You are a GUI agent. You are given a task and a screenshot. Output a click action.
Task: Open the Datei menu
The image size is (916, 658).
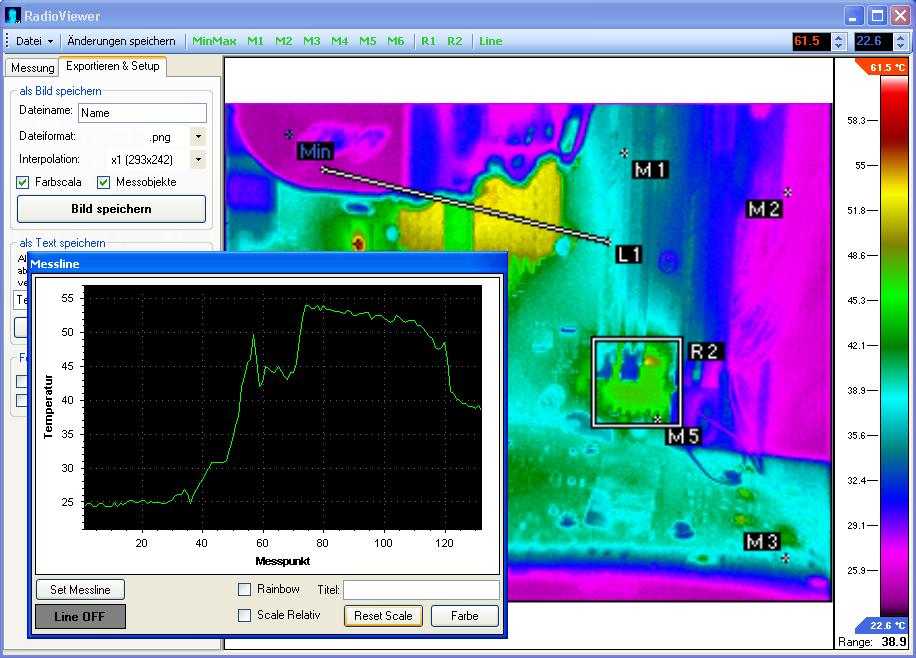[33, 41]
